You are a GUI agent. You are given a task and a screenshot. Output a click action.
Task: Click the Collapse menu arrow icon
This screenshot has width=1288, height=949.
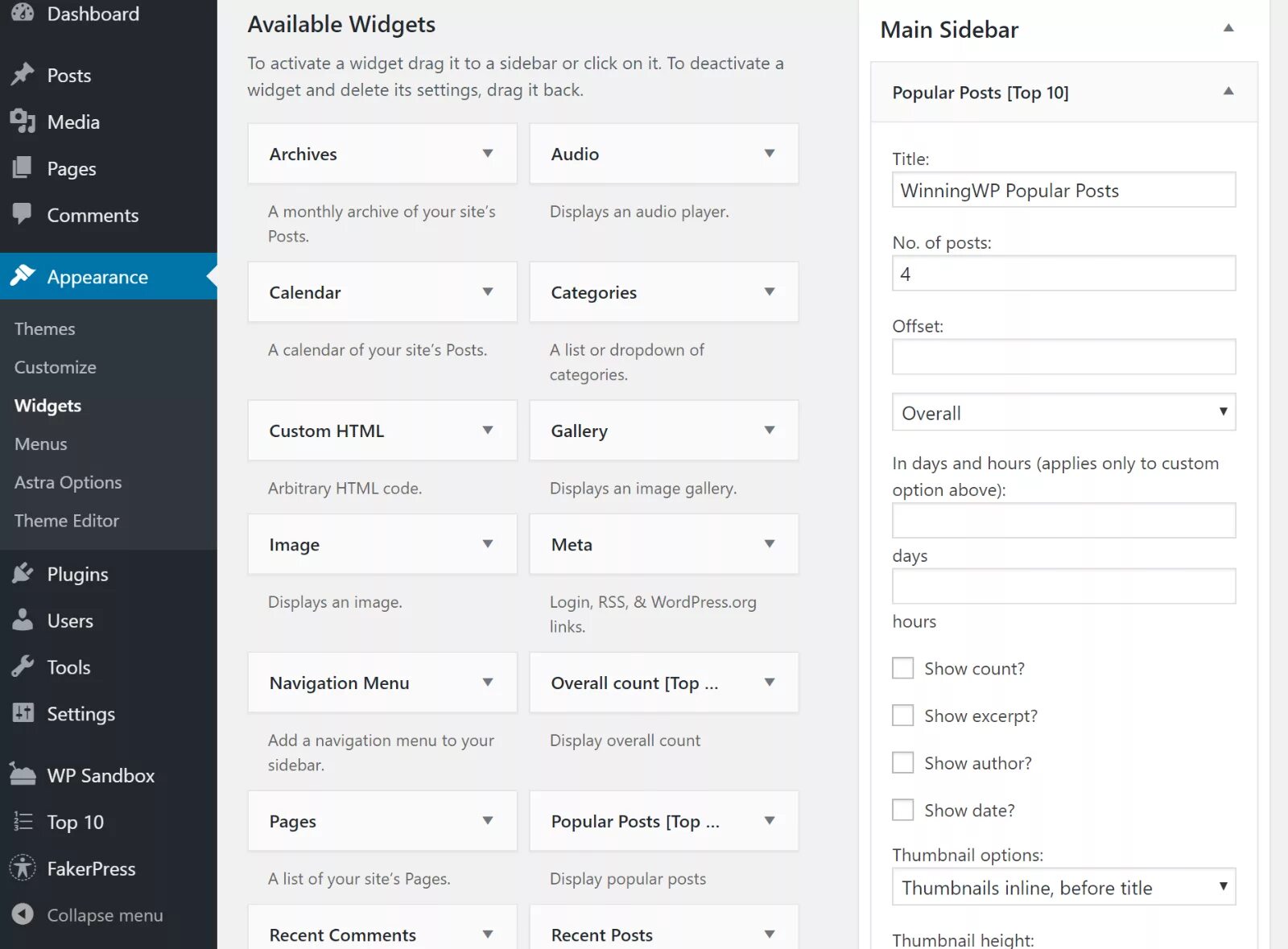pos(23,914)
